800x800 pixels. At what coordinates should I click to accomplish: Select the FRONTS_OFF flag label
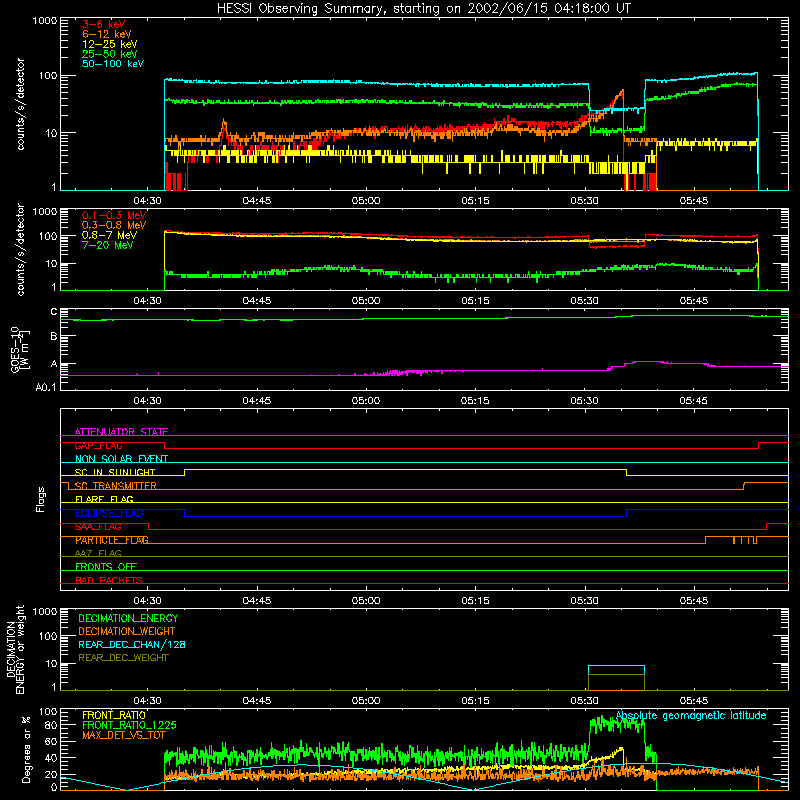click(x=106, y=567)
